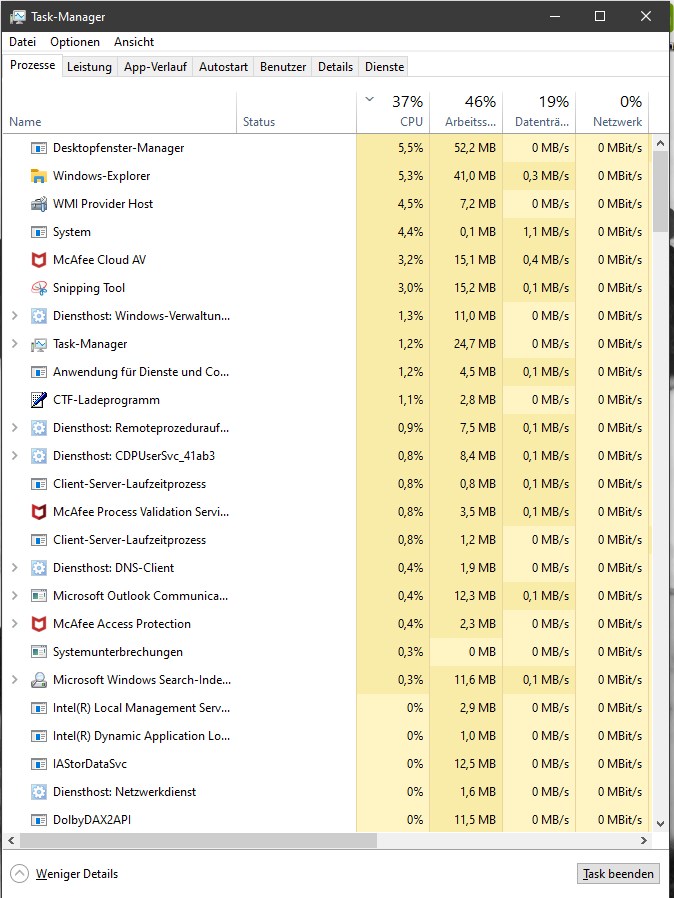The width and height of the screenshot is (674, 898).
Task: Click the Task-Manager title bar icon
Action: click(18, 17)
